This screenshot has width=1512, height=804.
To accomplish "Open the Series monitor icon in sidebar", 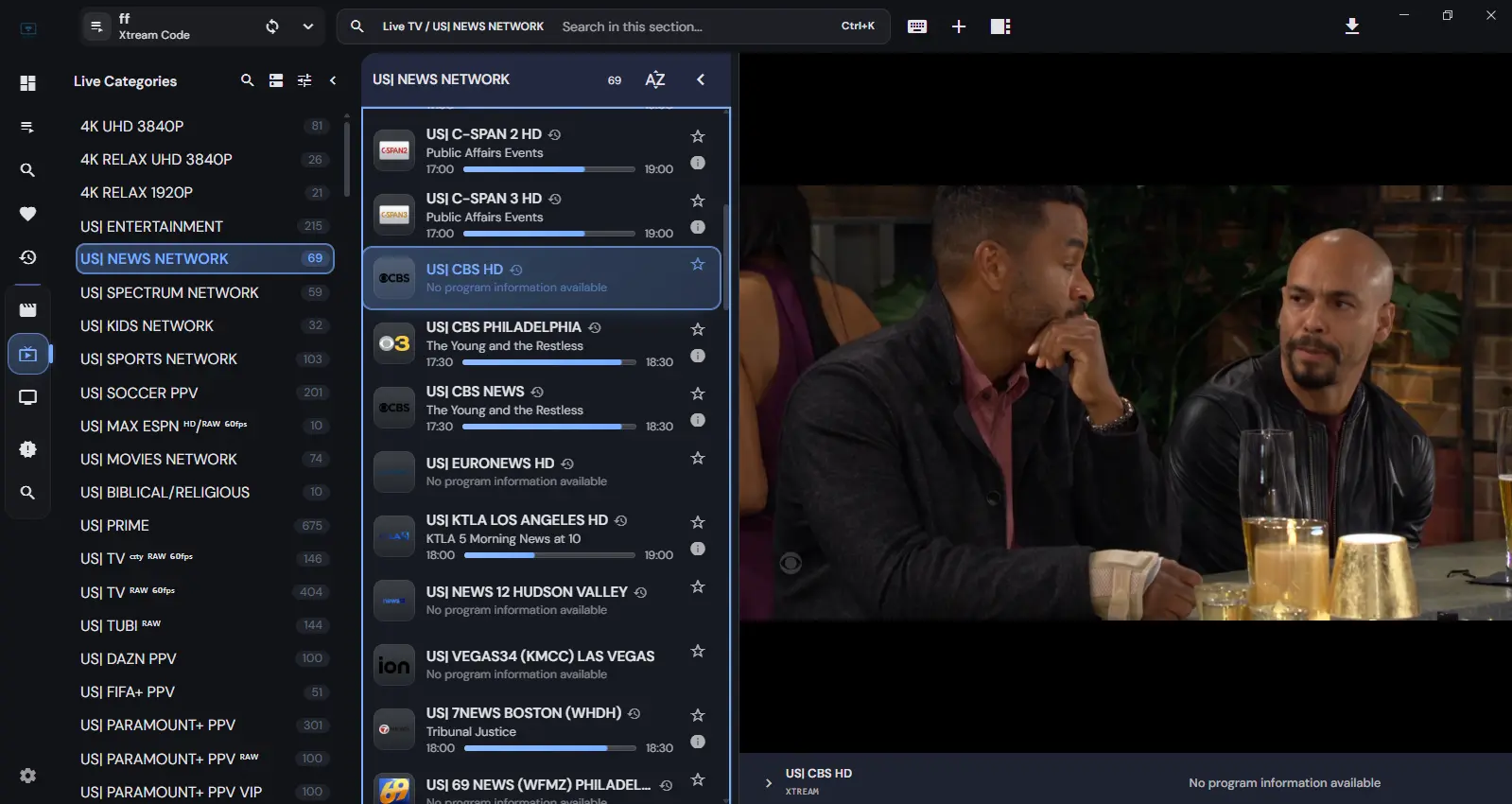I will pyautogui.click(x=28, y=397).
